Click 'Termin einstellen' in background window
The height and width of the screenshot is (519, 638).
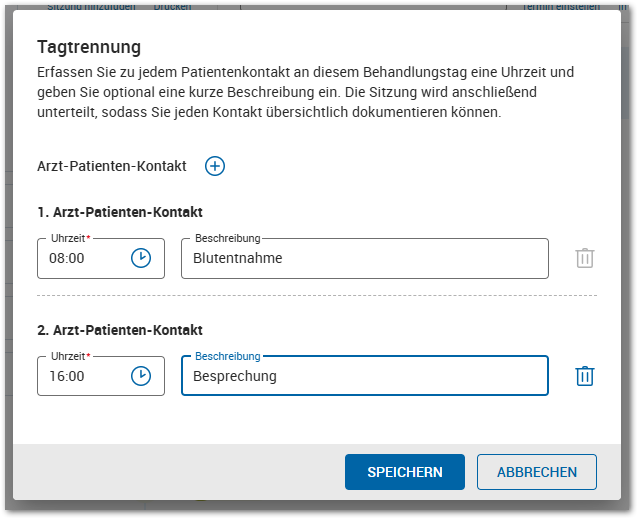561,6
